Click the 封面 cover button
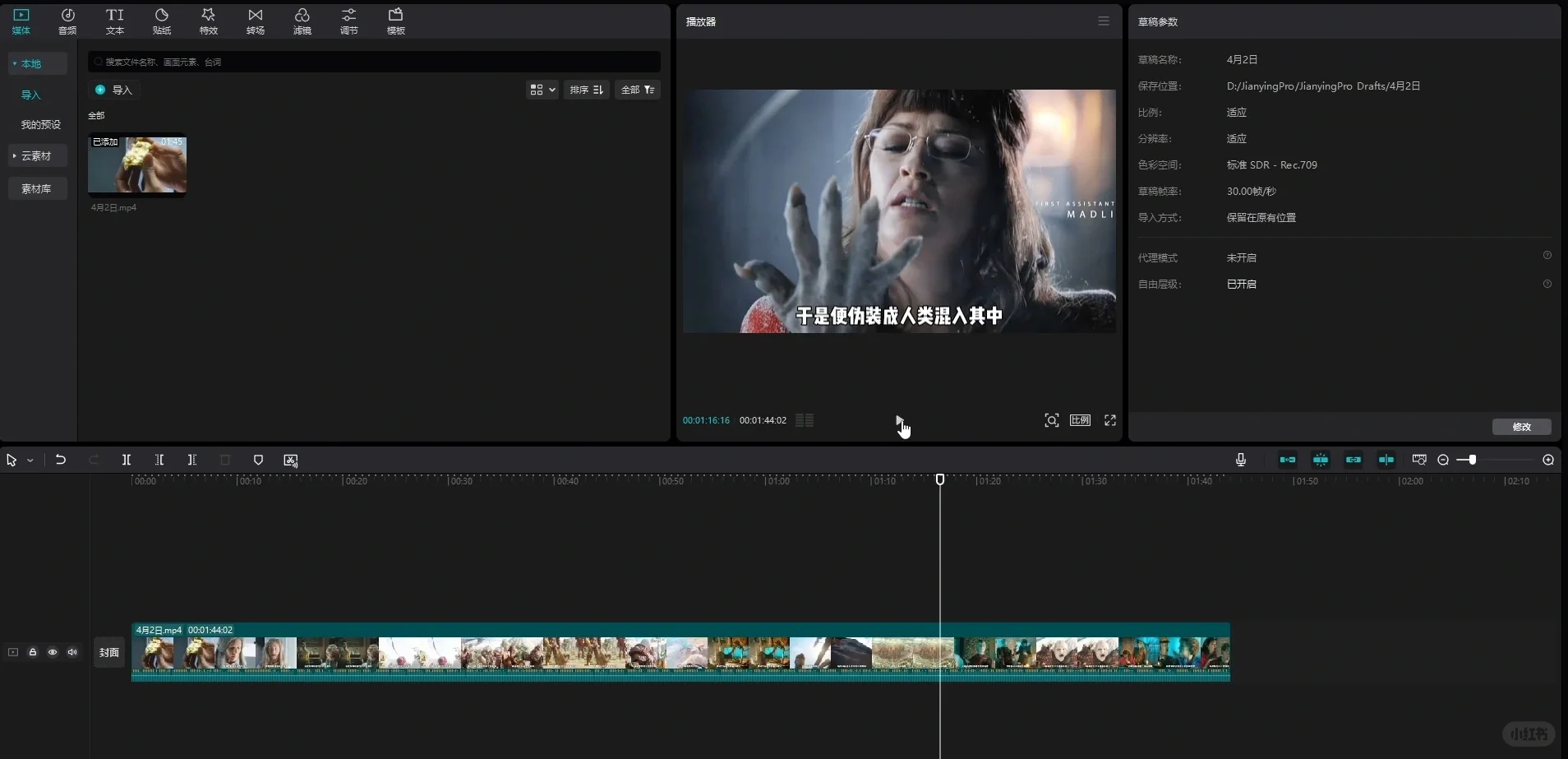 point(109,652)
